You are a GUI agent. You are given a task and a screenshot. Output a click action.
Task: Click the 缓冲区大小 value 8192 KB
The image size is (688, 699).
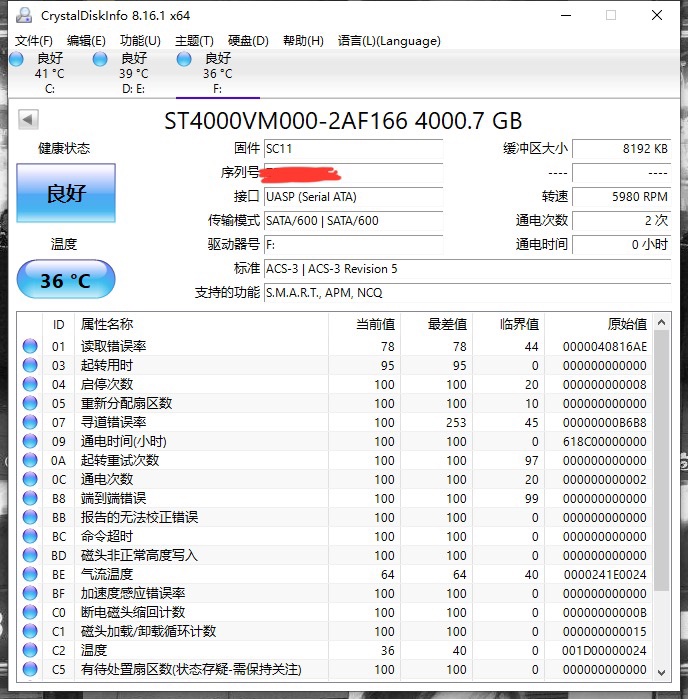pyautogui.click(x=622, y=148)
